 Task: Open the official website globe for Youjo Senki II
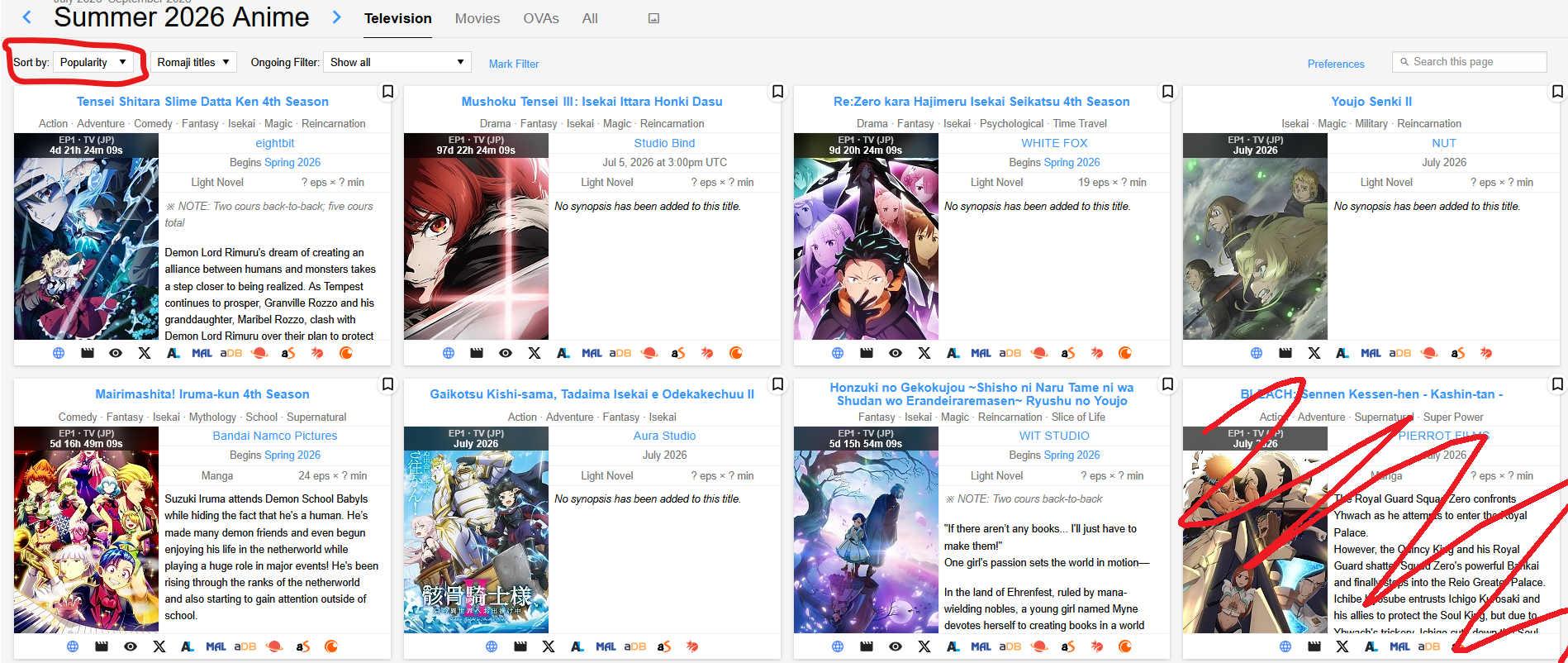tap(1257, 353)
